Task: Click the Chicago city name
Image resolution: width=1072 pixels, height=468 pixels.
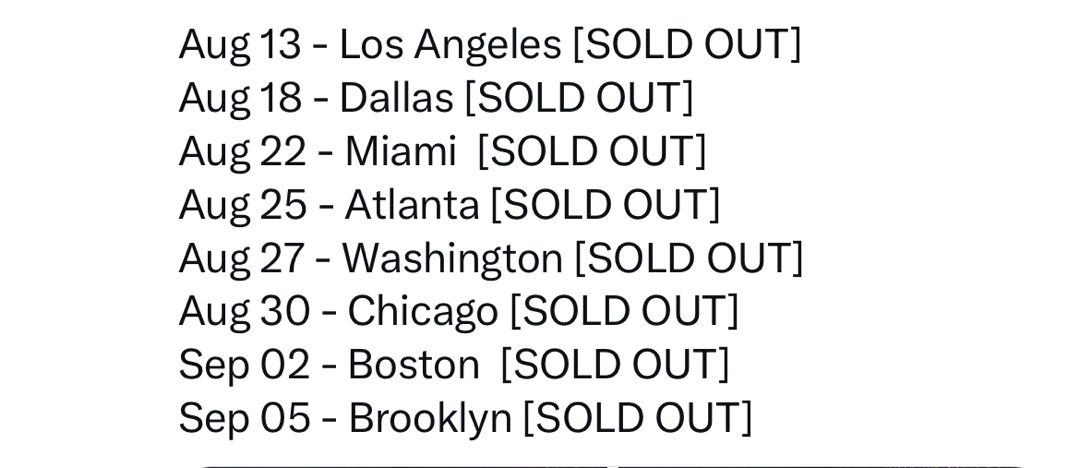Action: [423, 312]
